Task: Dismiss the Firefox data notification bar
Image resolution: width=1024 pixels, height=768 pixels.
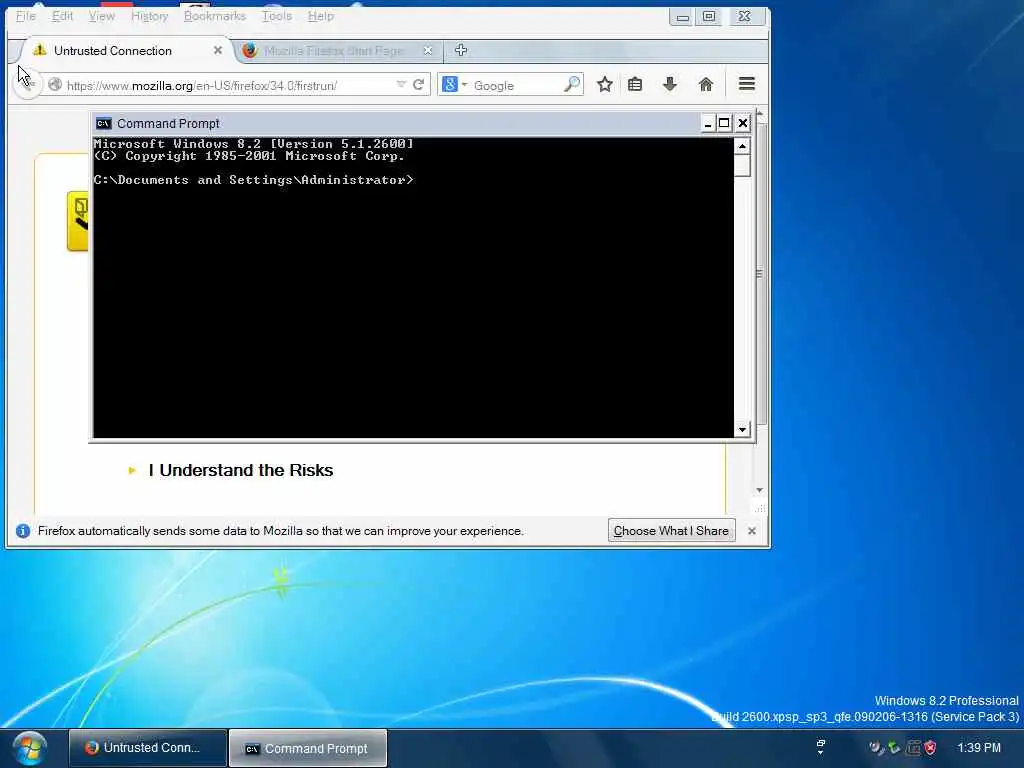Action: click(x=752, y=531)
